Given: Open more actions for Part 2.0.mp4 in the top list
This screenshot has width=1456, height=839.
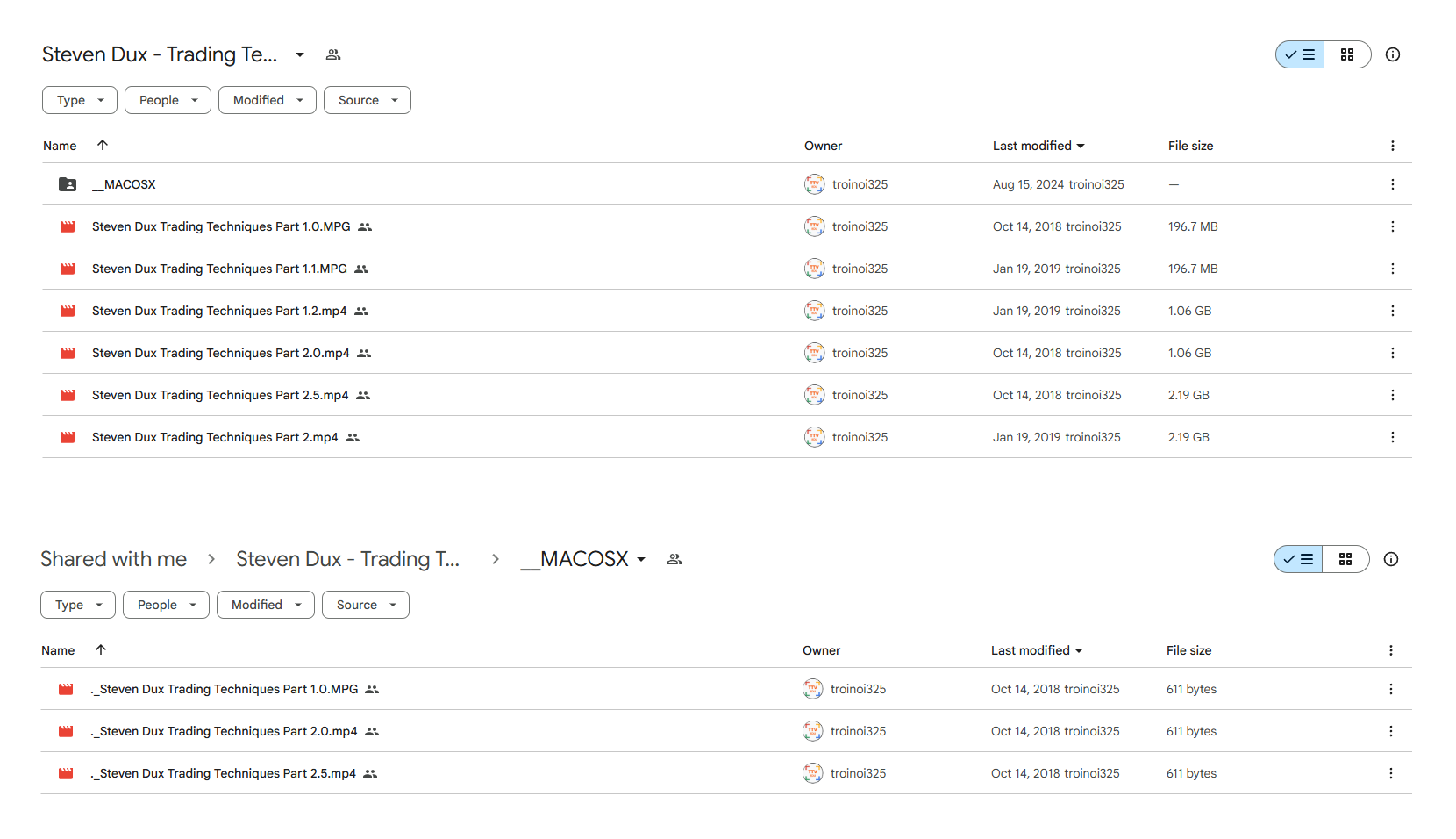Looking at the screenshot, I should tap(1392, 353).
